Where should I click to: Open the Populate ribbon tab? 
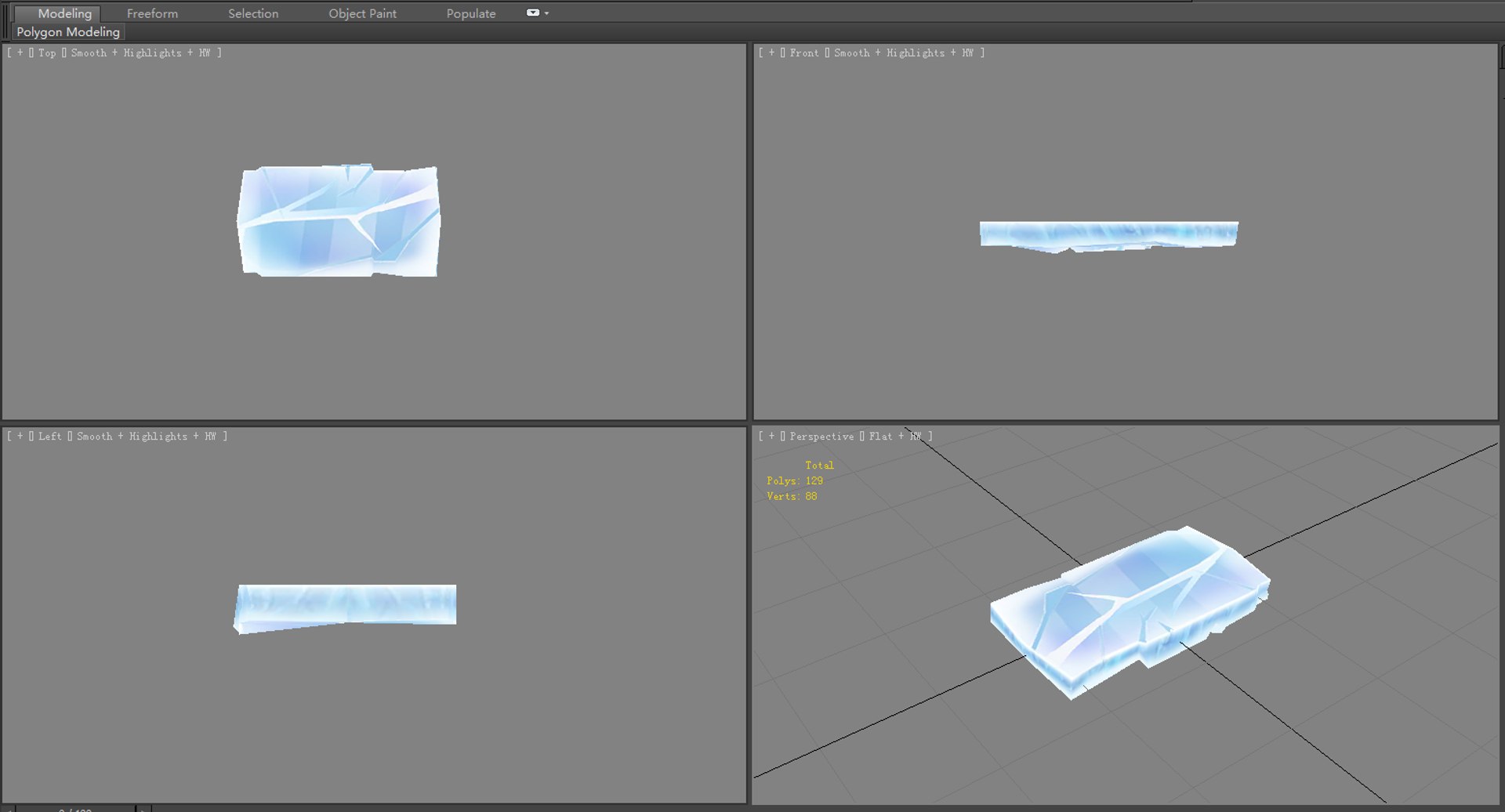click(471, 13)
